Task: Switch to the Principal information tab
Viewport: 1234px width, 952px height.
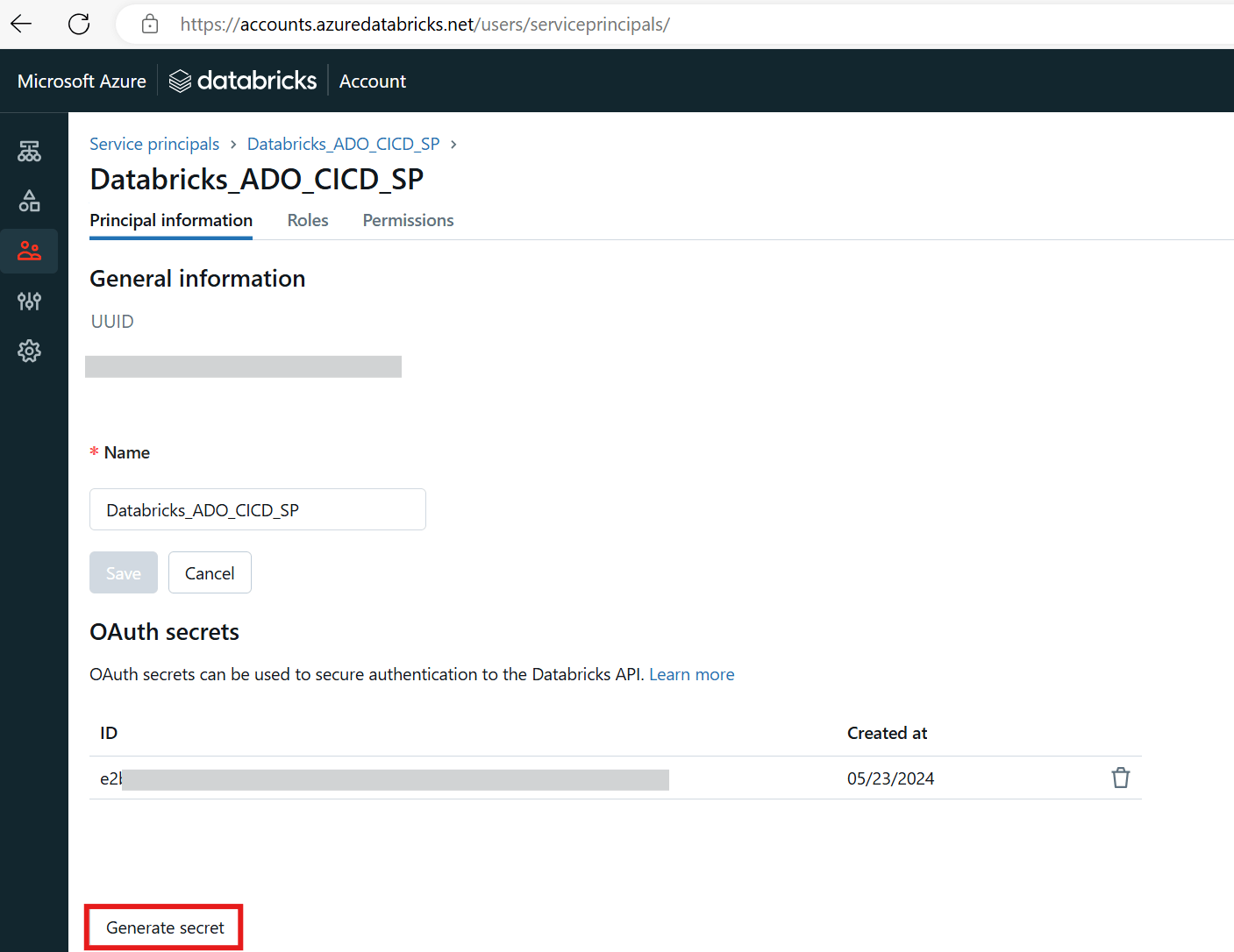Action: tap(171, 220)
